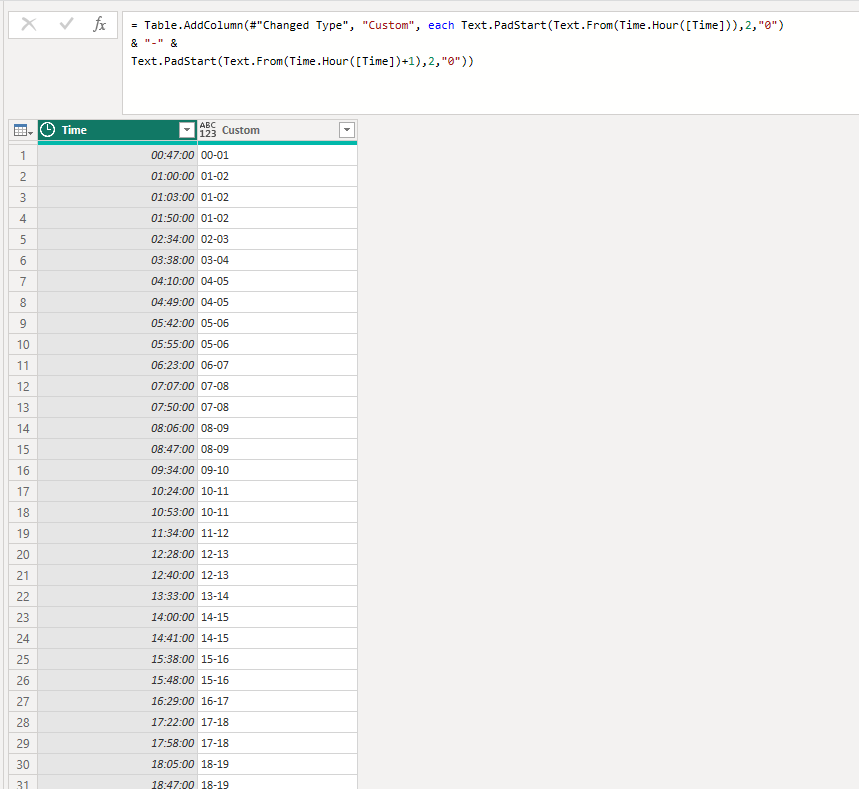The width and height of the screenshot is (859, 789).
Task: Select cell with time 17:22:00
Action: (x=117, y=722)
